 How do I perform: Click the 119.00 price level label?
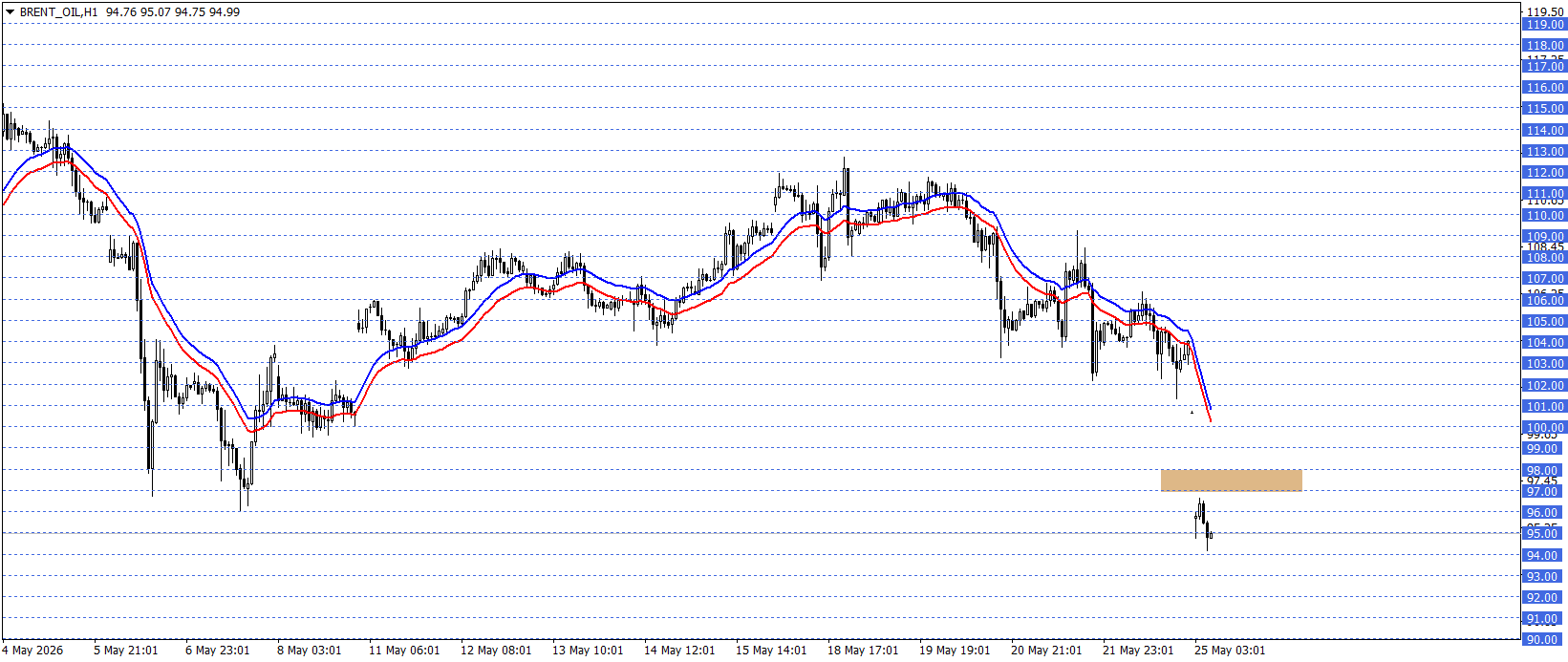pyautogui.click(x=1544, y=25)
